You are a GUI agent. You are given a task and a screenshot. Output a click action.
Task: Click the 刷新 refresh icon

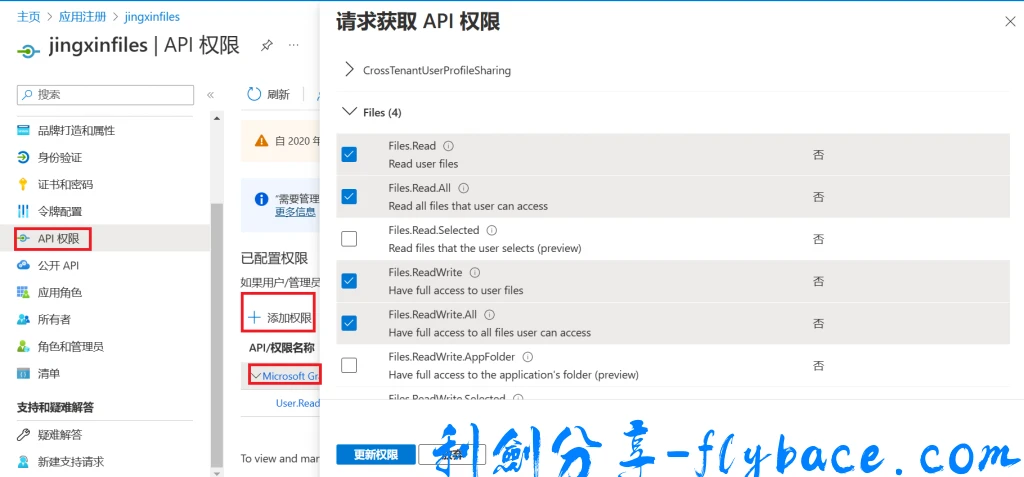[x=254, y=94]
